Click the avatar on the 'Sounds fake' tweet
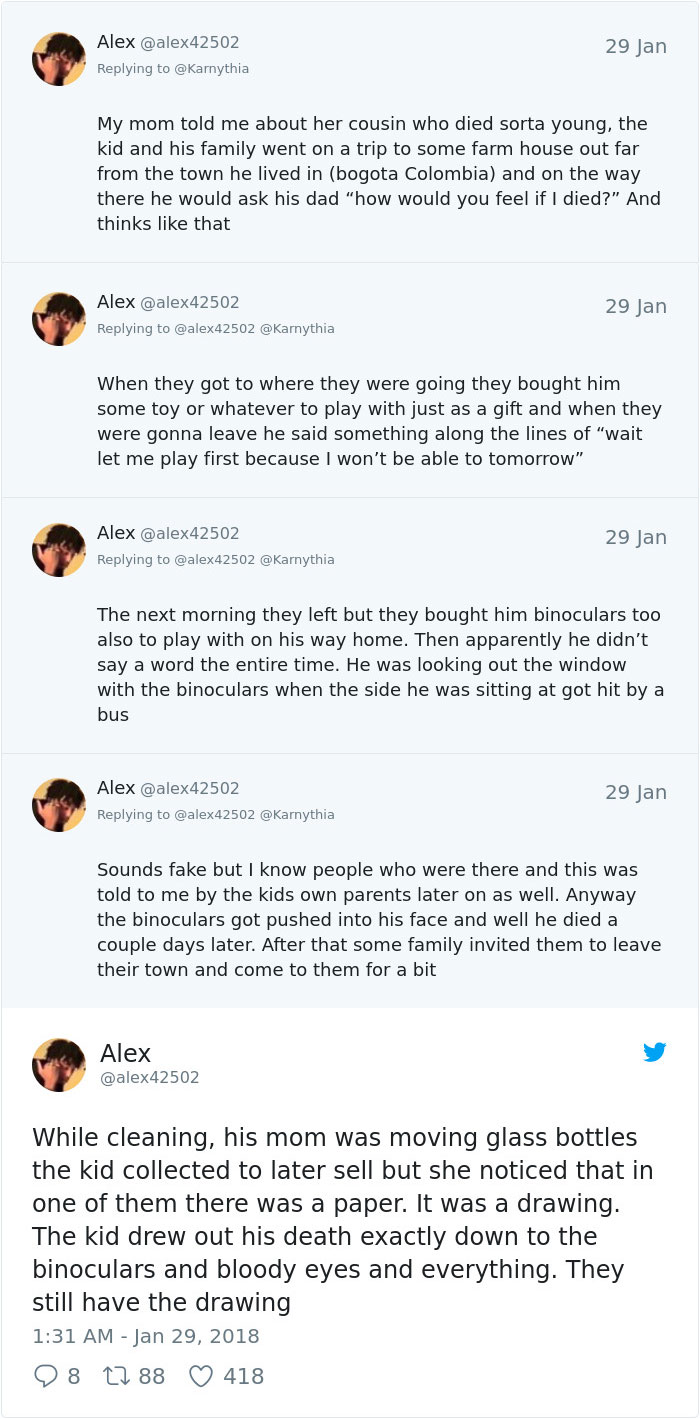Image resolution: width=700 pixels, height=1419 pixels. pos(58,804)
